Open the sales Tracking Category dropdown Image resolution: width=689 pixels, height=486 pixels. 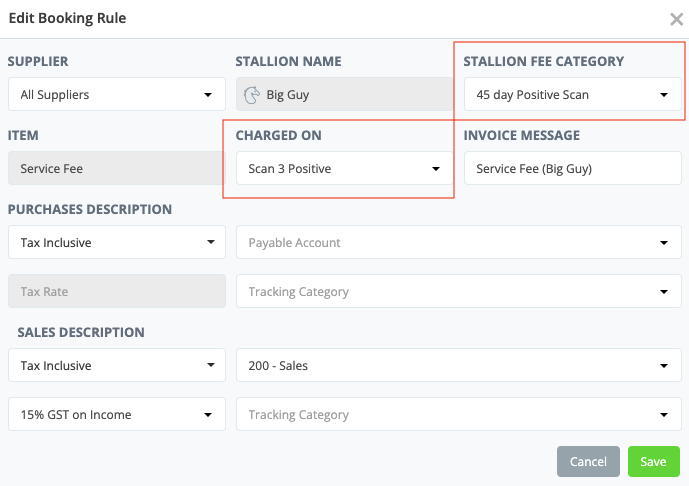[458, 415]
